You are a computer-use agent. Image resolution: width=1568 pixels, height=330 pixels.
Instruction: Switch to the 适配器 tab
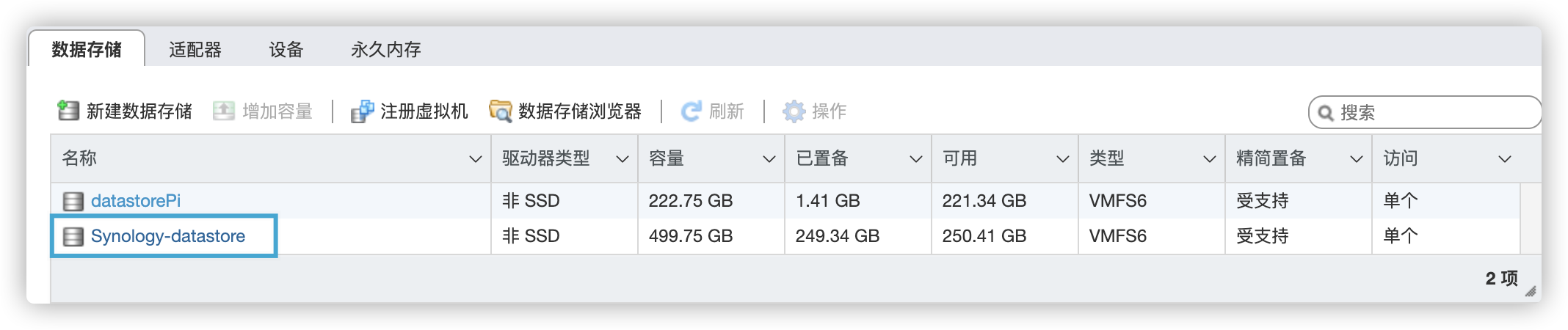195,49
